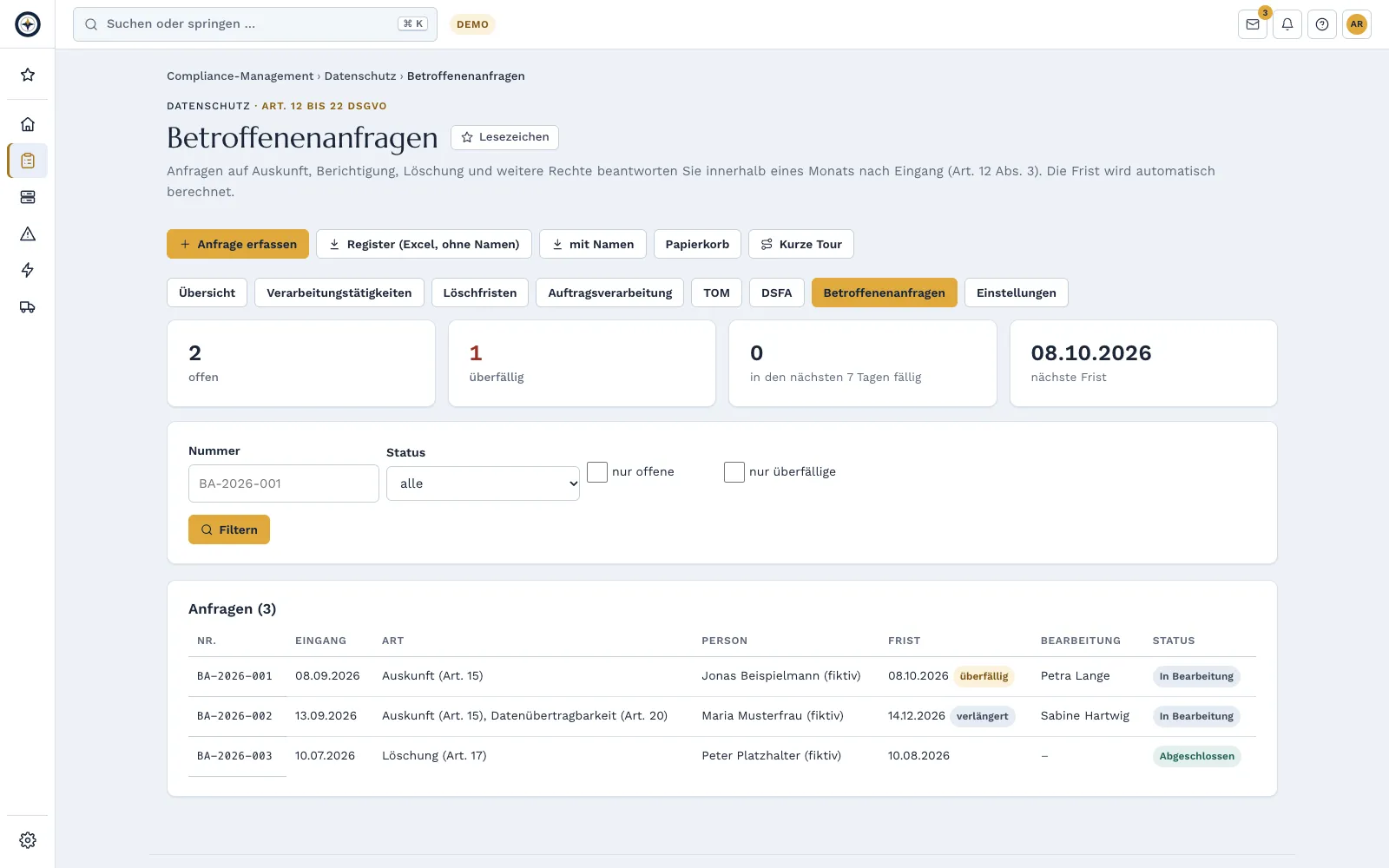1389x868 pixels.
Task: Click EINGANG column header
Action: [x=320, y=641]
